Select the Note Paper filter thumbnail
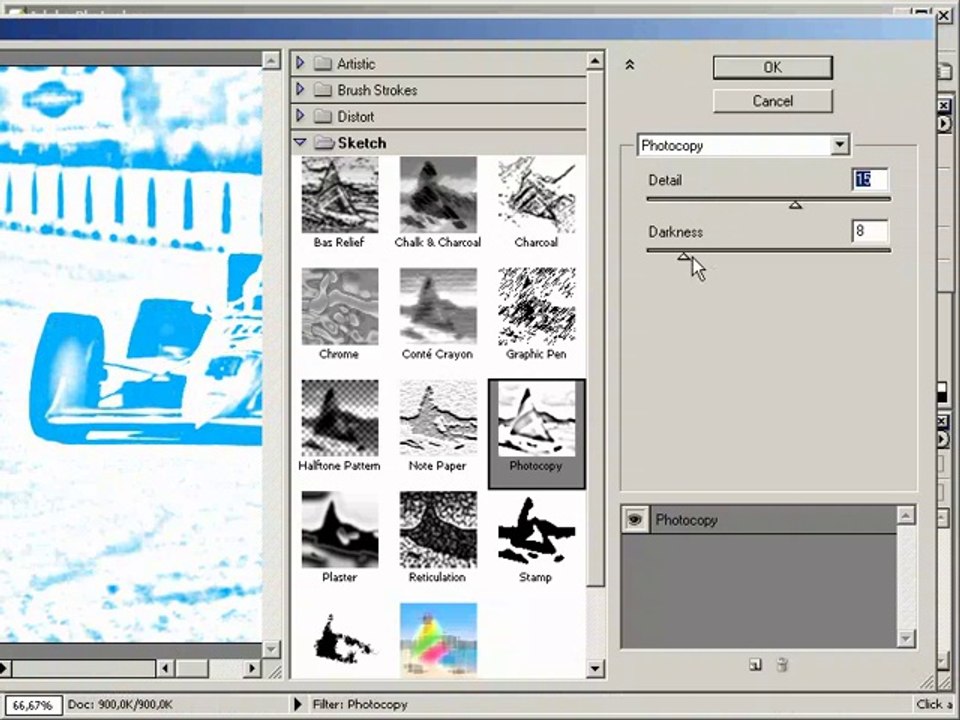Image resolution: width=960 pixels, height=720 pixels. click(x=438, y=418)
